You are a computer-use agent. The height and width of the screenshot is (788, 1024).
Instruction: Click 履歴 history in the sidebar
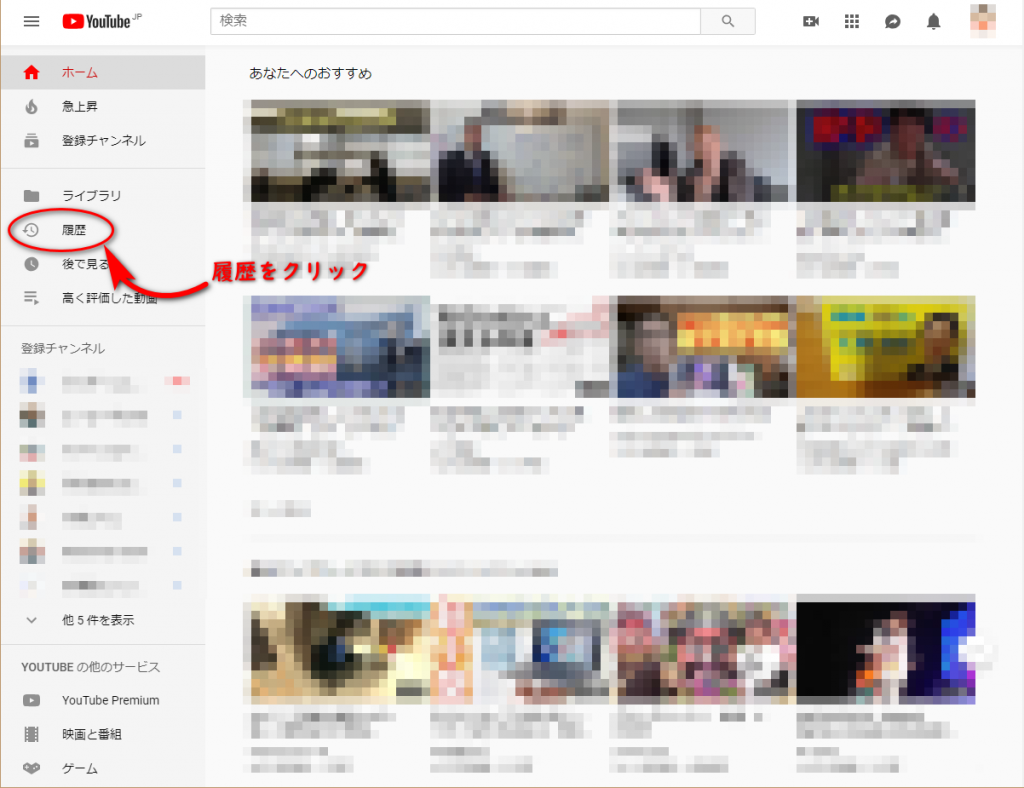74,230
